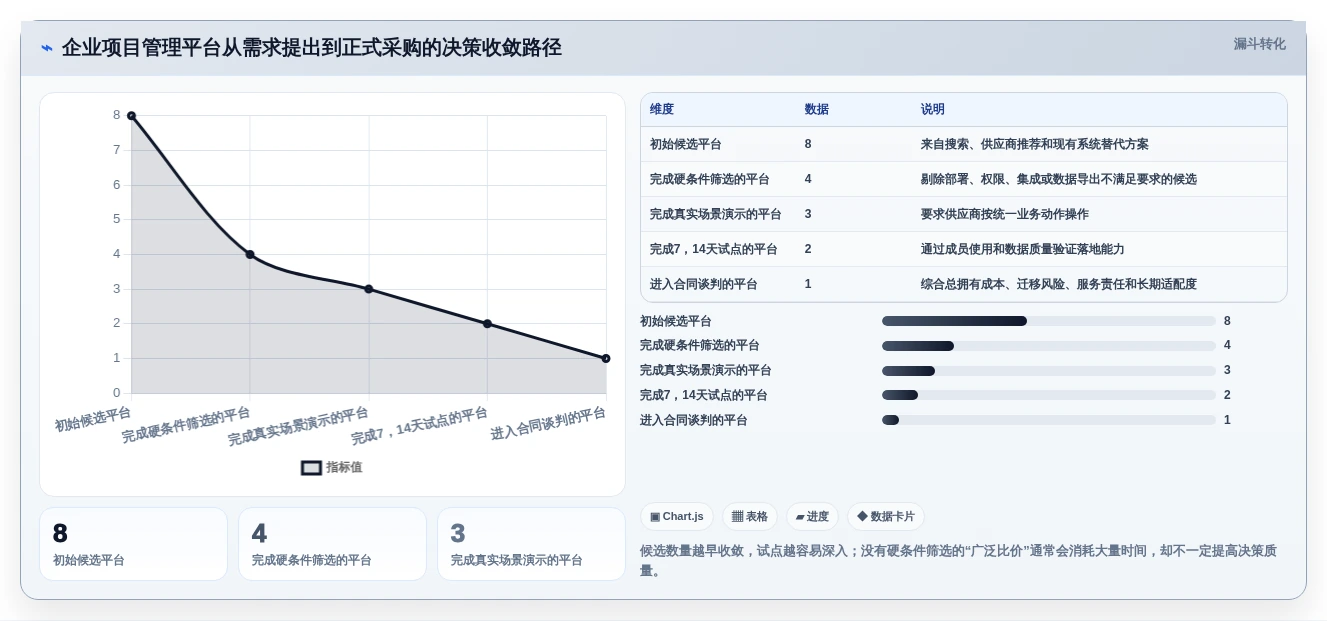Click the progress bar for 完成真实场景演示的平台
1327x621 pixels.
(x=1049, y=371)
